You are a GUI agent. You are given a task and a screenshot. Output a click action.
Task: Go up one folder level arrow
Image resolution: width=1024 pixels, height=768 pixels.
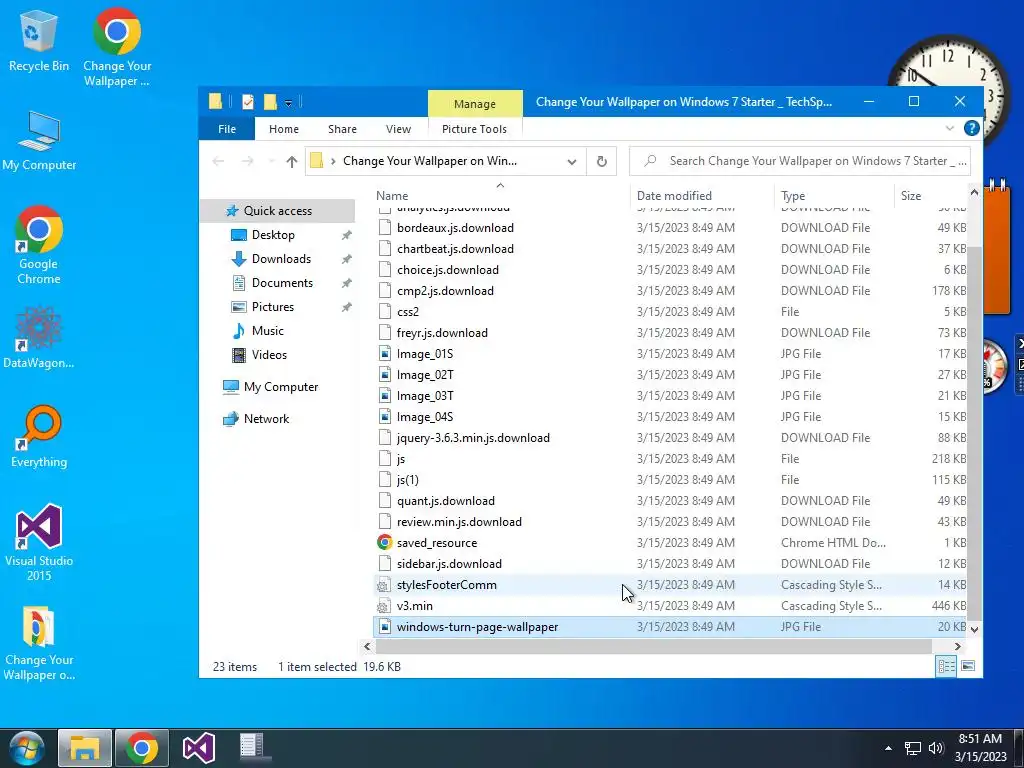pyautogui.click(x=291, y=161)
